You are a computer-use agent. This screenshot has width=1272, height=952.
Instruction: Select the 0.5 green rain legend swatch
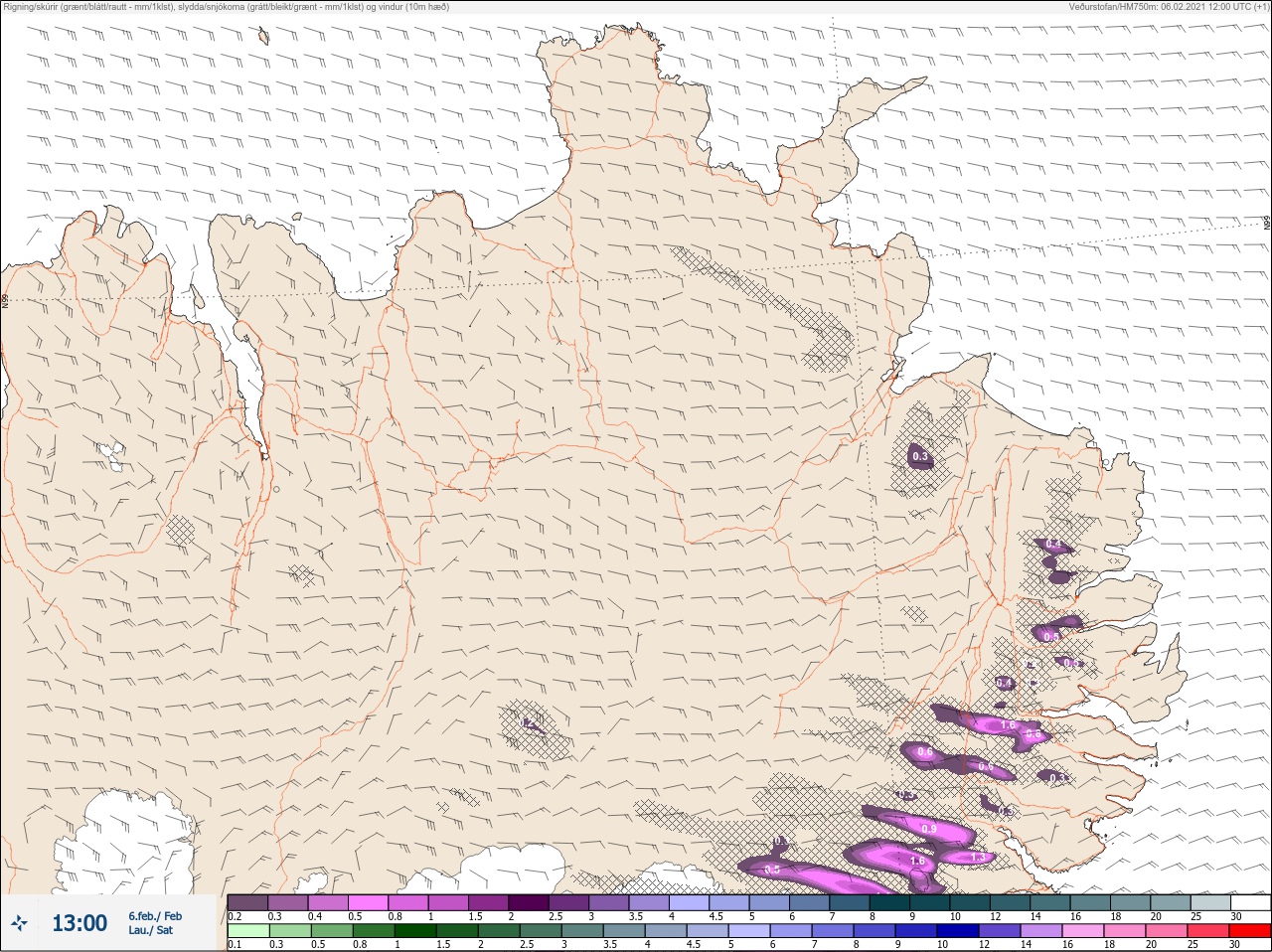(x=332, y=932)
